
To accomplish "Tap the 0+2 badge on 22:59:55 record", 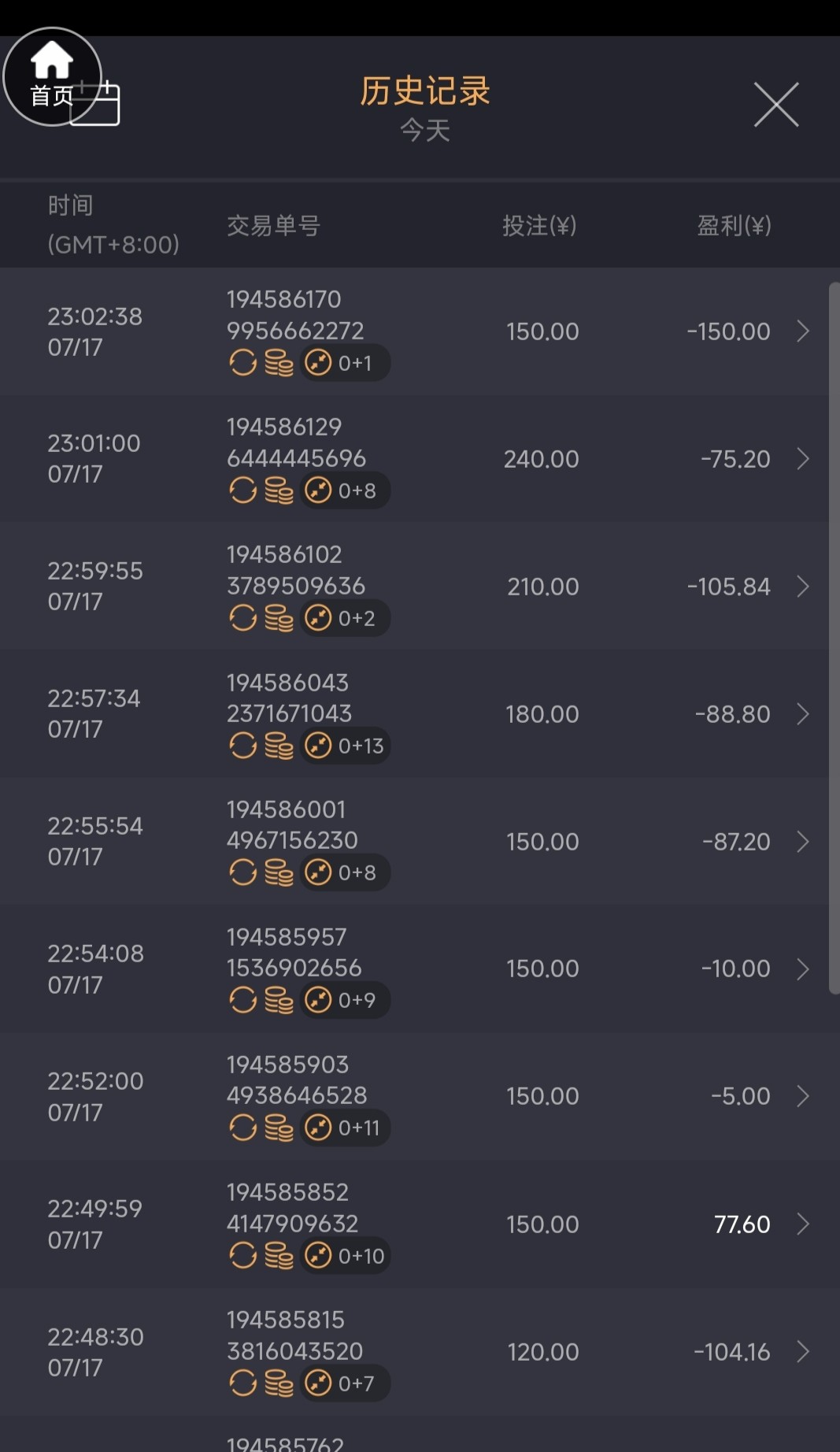I will [345, 618].
